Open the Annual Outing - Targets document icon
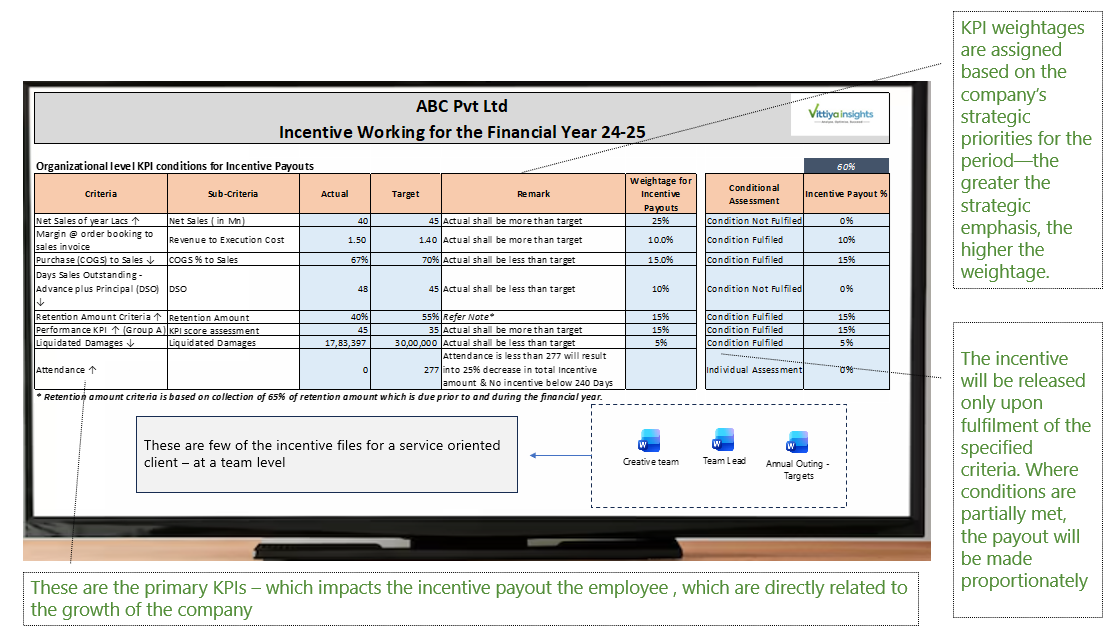Image resolution: width=1117 pixels, height=631 pixels. point(797,443)
